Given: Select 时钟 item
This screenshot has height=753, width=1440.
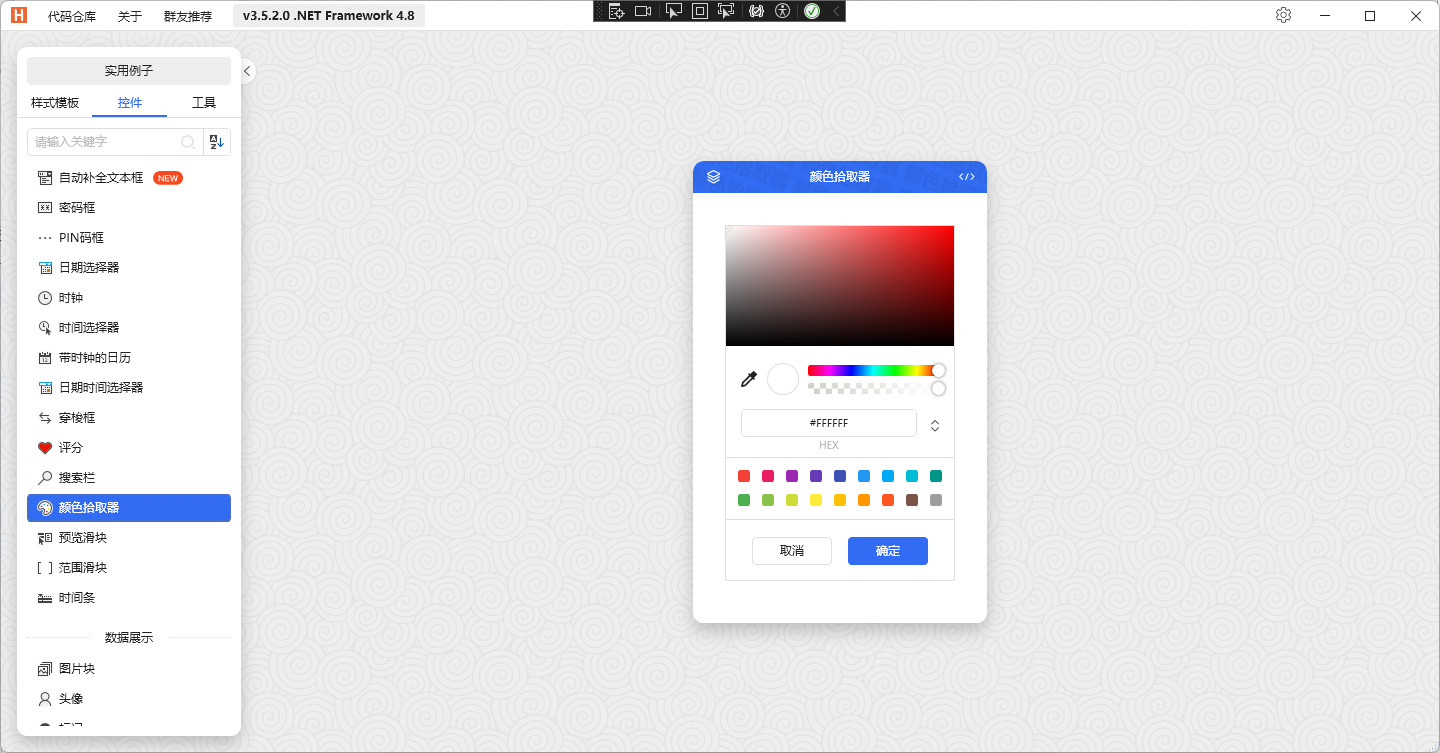Looking at the screenshot, I should [129, 298].
